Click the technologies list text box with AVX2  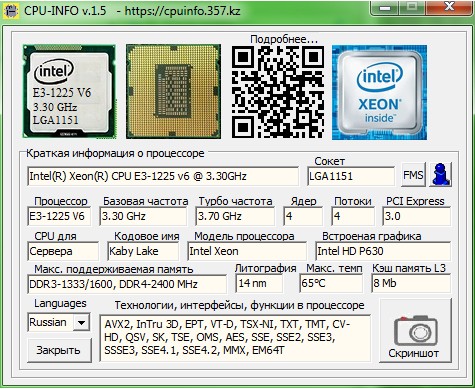(x=235, y=338)
